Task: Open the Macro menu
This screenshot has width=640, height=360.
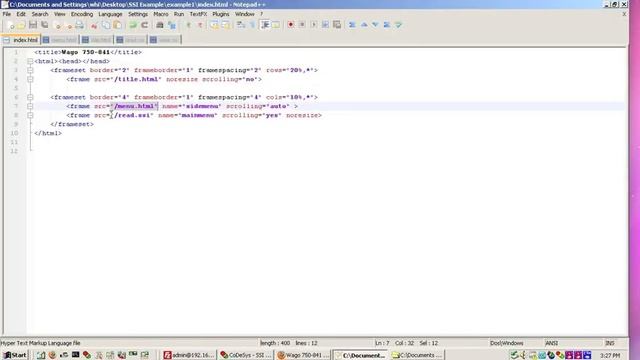Action: pyautogui.click(x=161, y=14)
